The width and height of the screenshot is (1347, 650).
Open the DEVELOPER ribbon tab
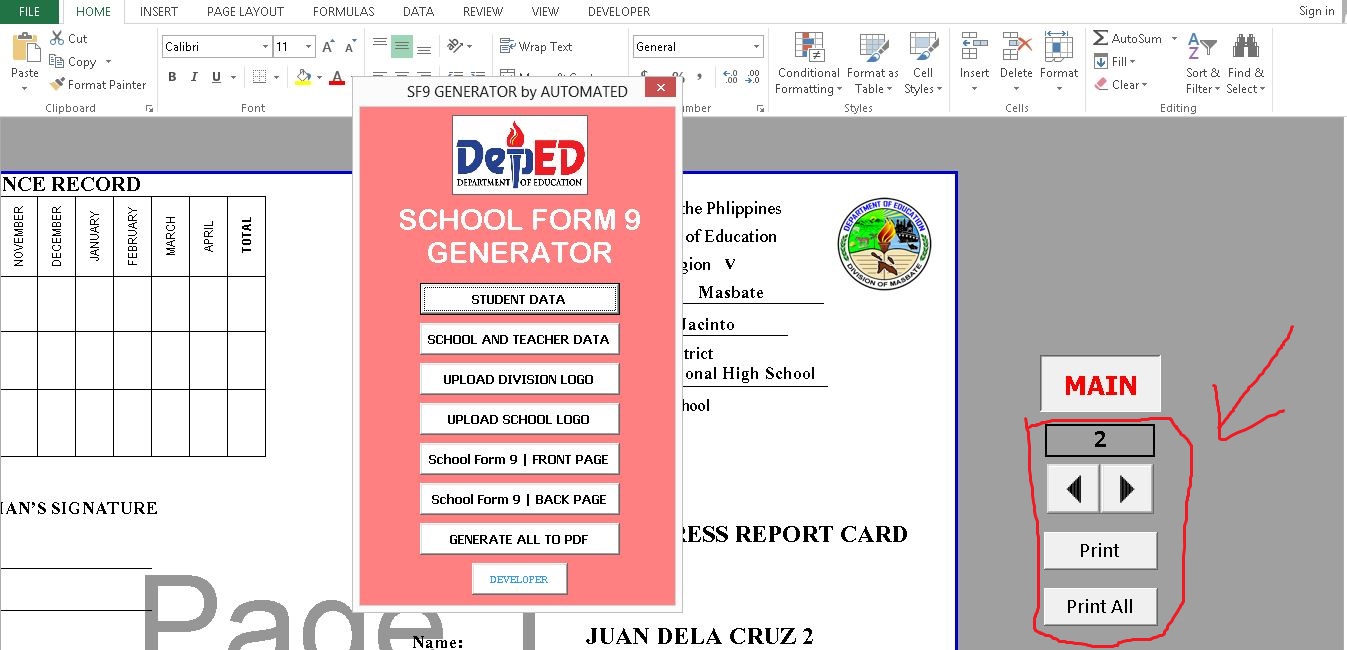(618, 11)
